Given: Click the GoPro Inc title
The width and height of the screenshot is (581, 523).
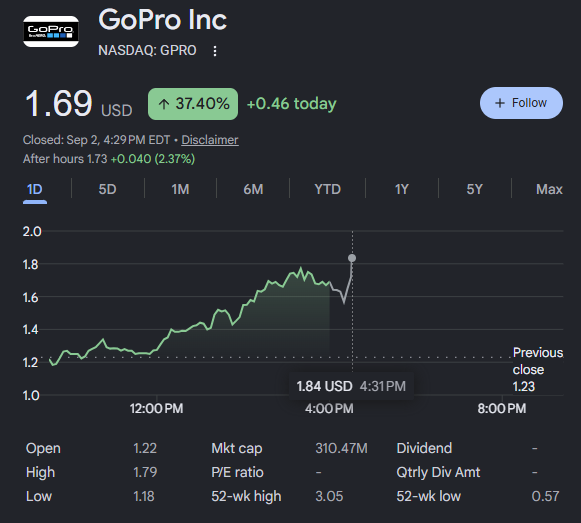Looking at the screenshot, I should (162, 19).
